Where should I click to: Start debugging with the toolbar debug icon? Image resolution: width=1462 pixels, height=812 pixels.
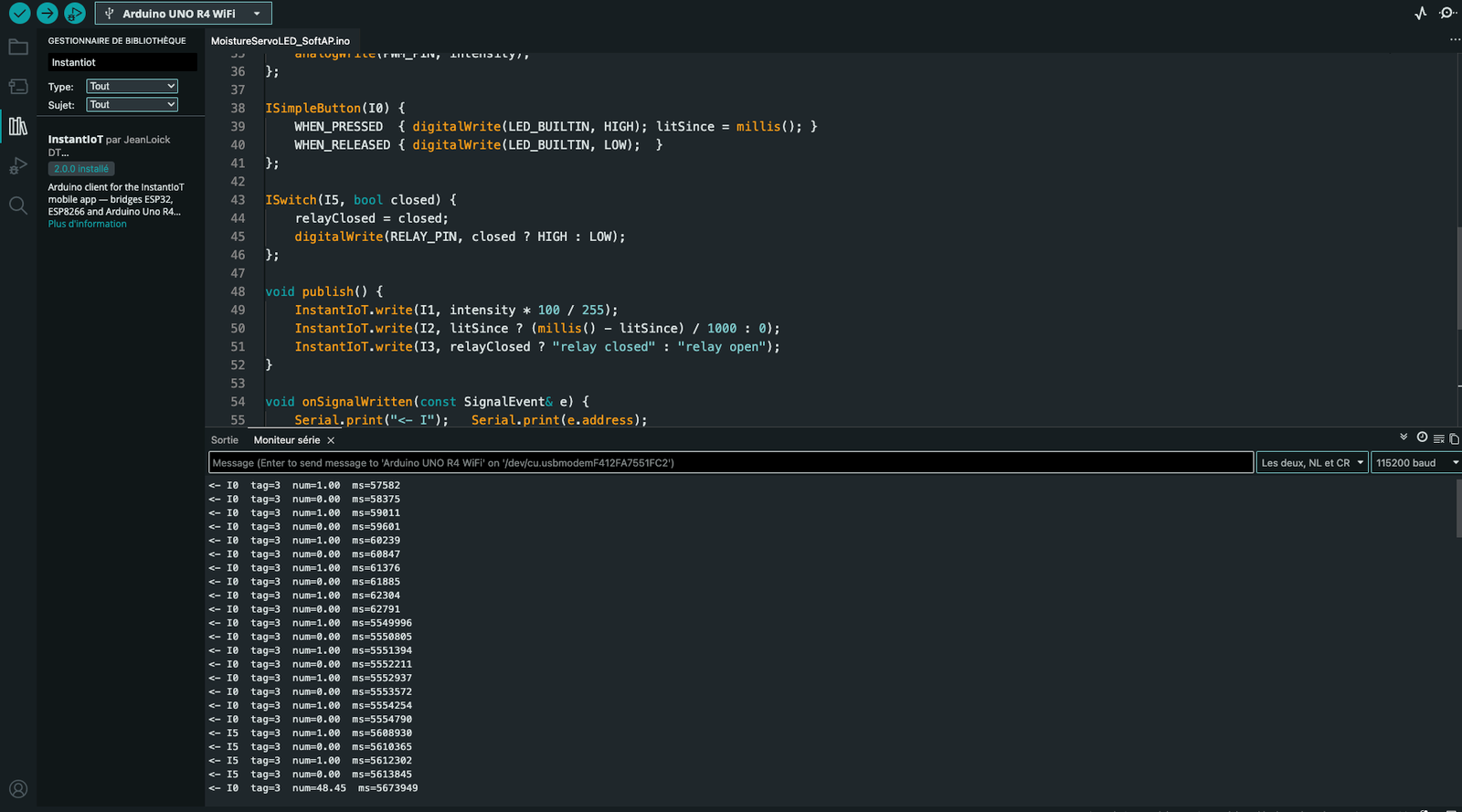click(75, 14)
